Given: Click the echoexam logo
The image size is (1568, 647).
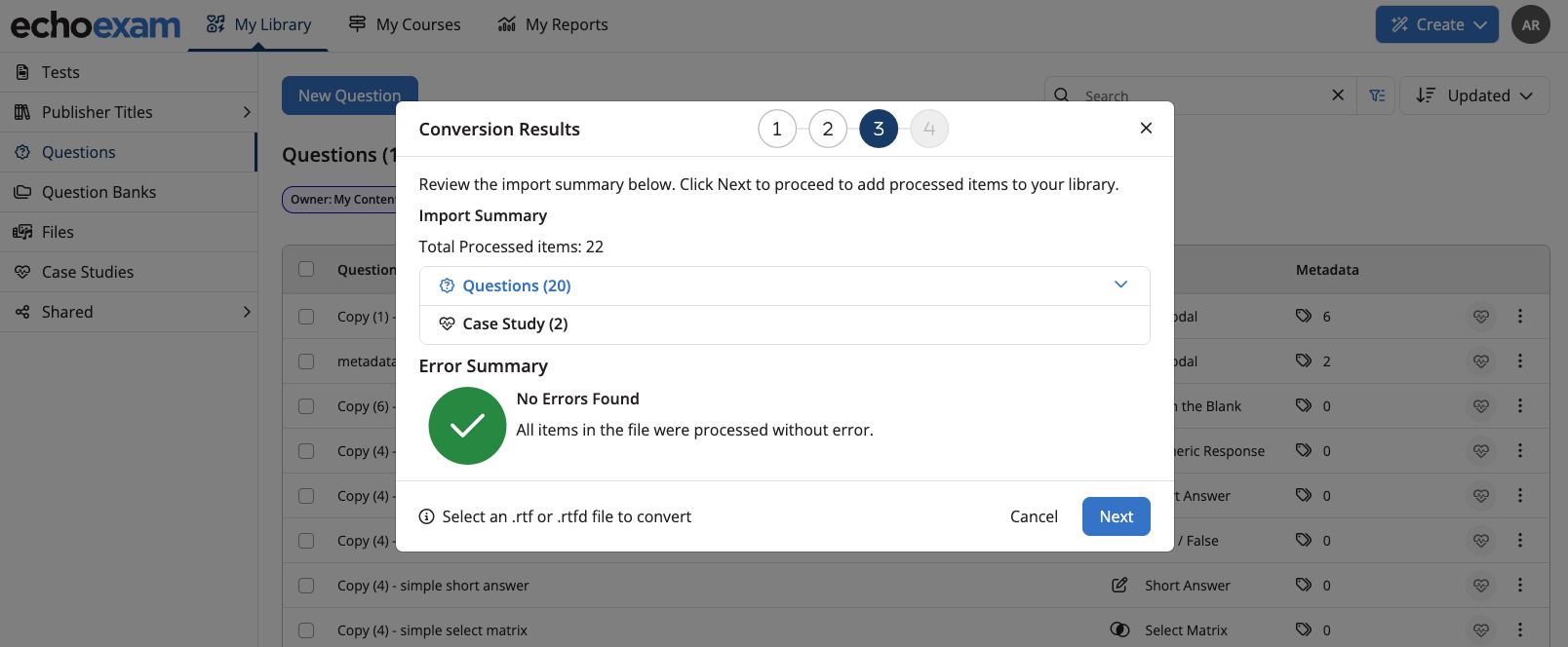Looking at the screenshot, I should pyautogui.click(x=96, y=25).
